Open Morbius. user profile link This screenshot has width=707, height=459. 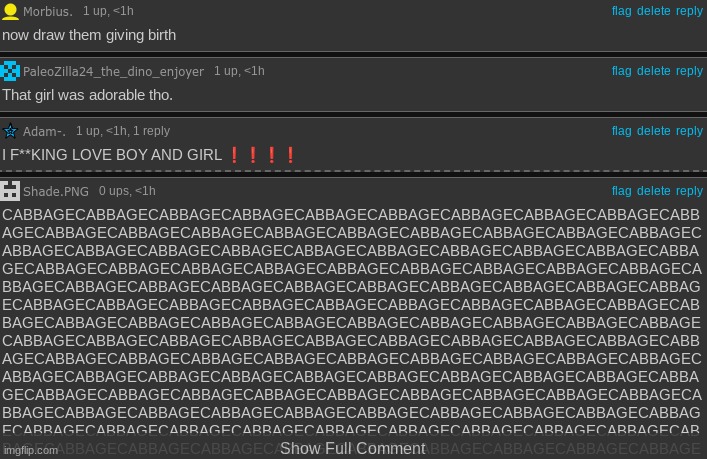point(49,11)
